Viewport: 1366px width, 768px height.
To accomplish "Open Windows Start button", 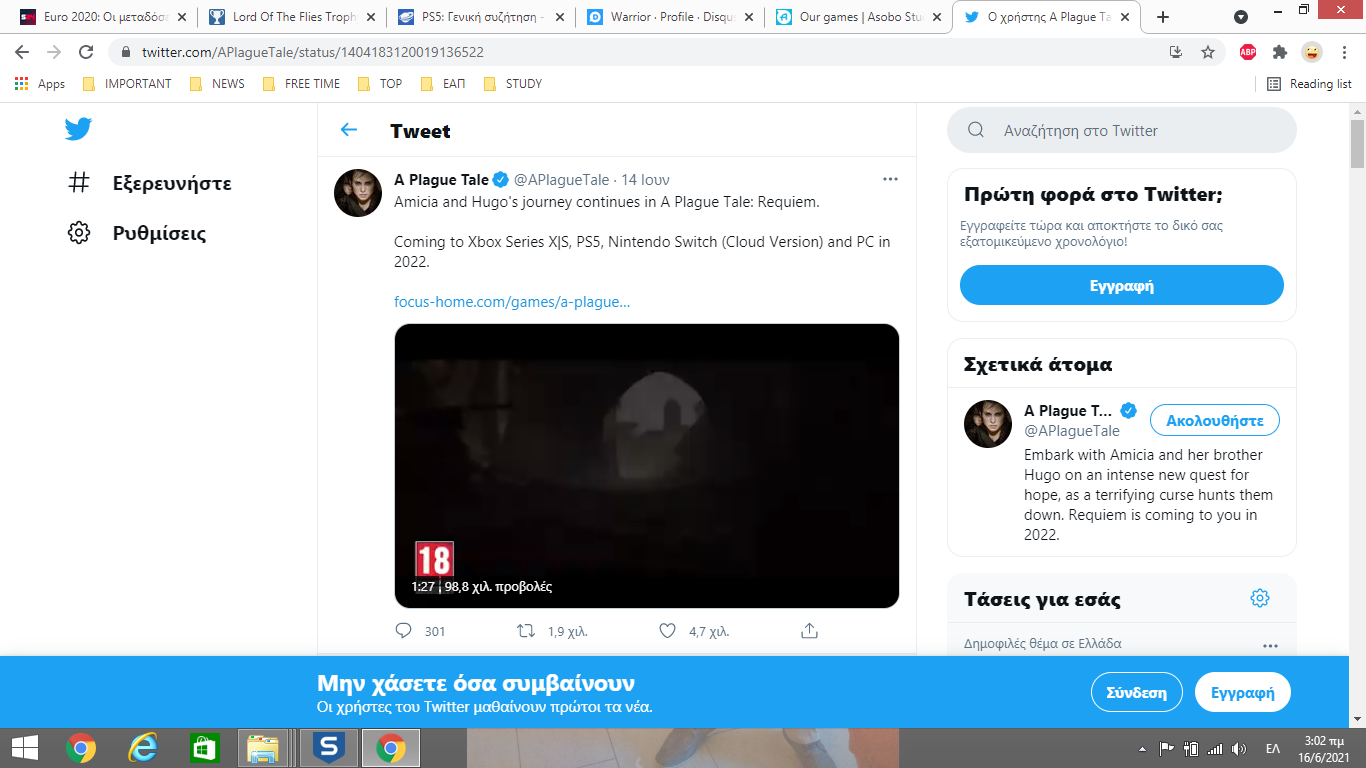I will (x=24, y=747).
